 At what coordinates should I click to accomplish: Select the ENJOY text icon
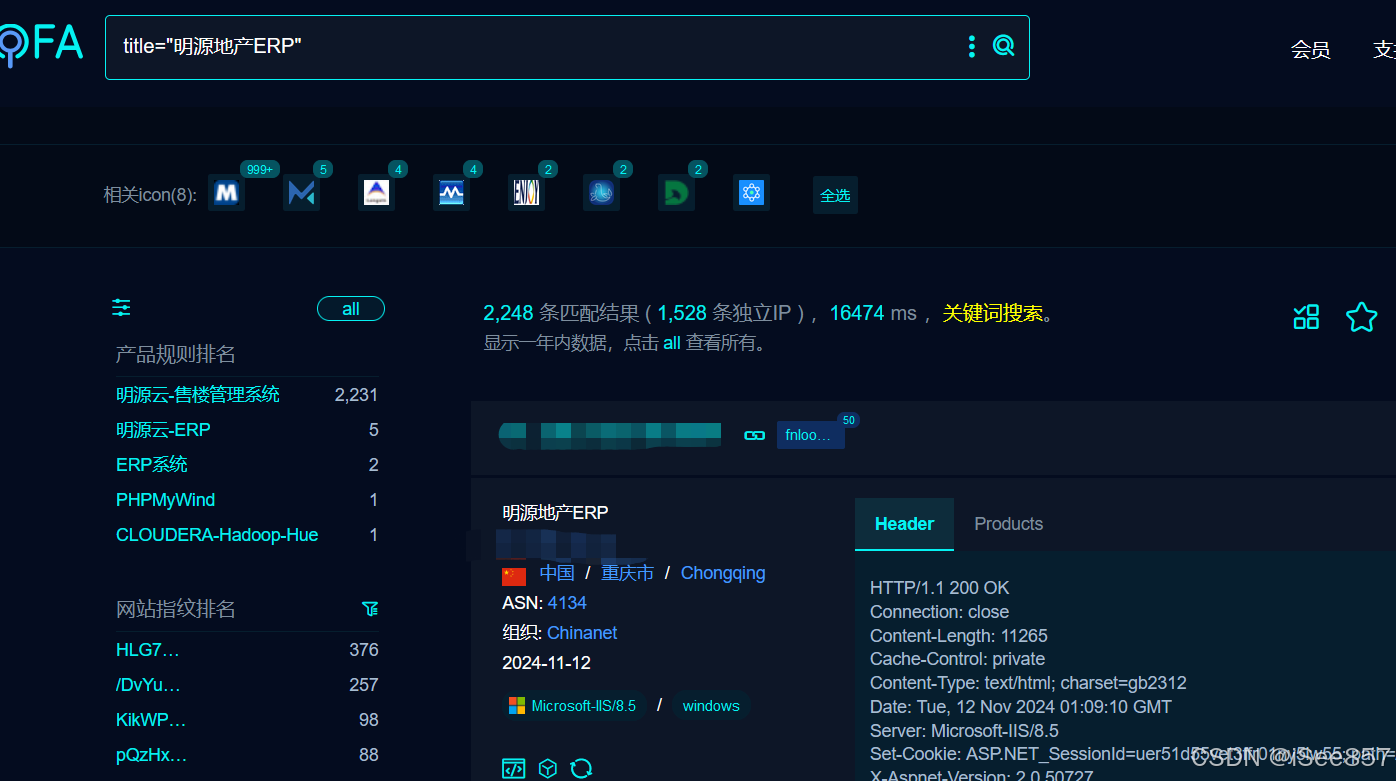(x=526, y=192)
